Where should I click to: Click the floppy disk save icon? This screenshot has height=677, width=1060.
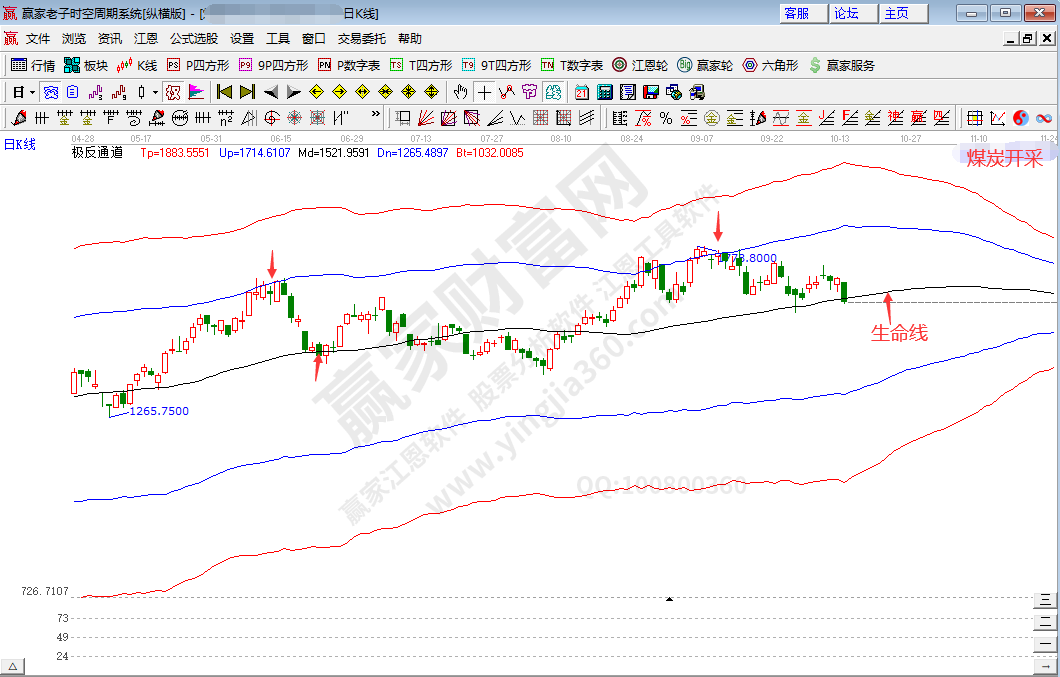[x=651, y=92]
